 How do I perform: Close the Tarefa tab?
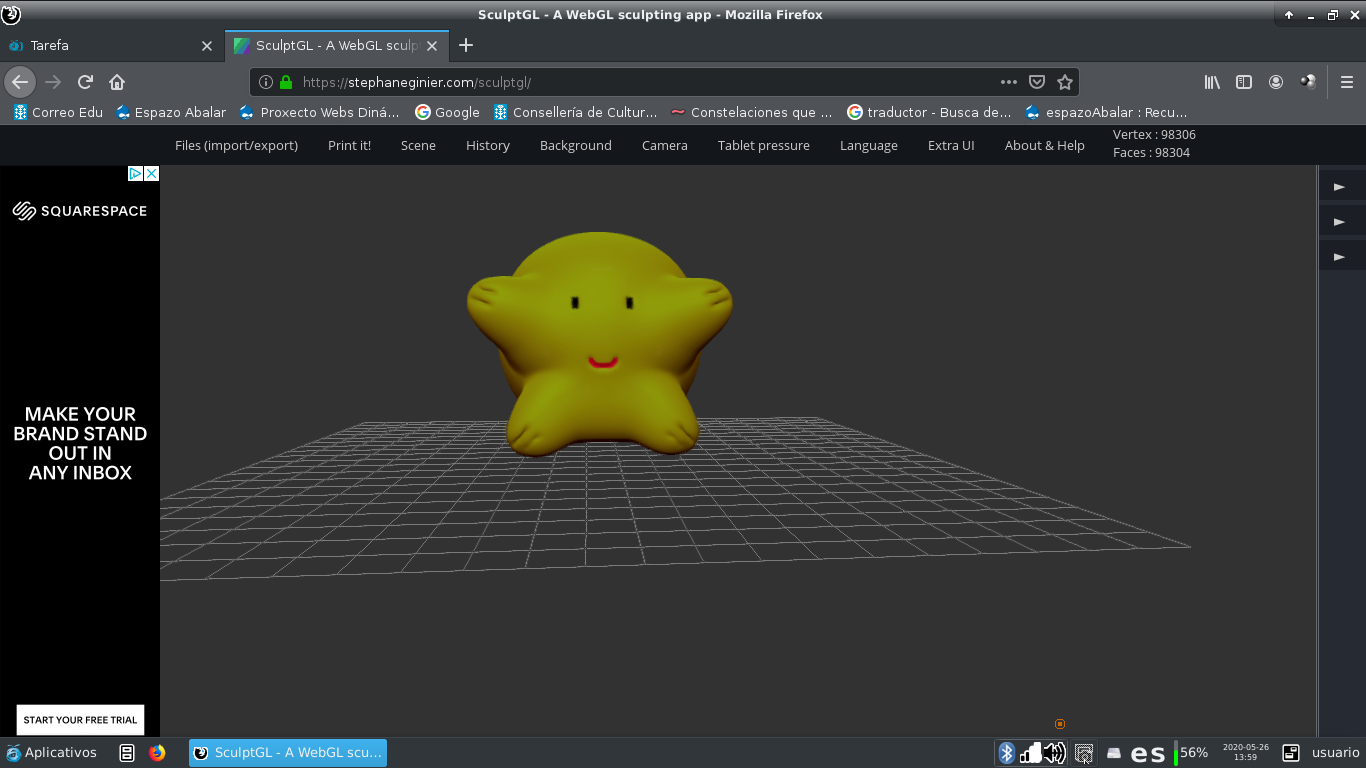coord(207,46)
